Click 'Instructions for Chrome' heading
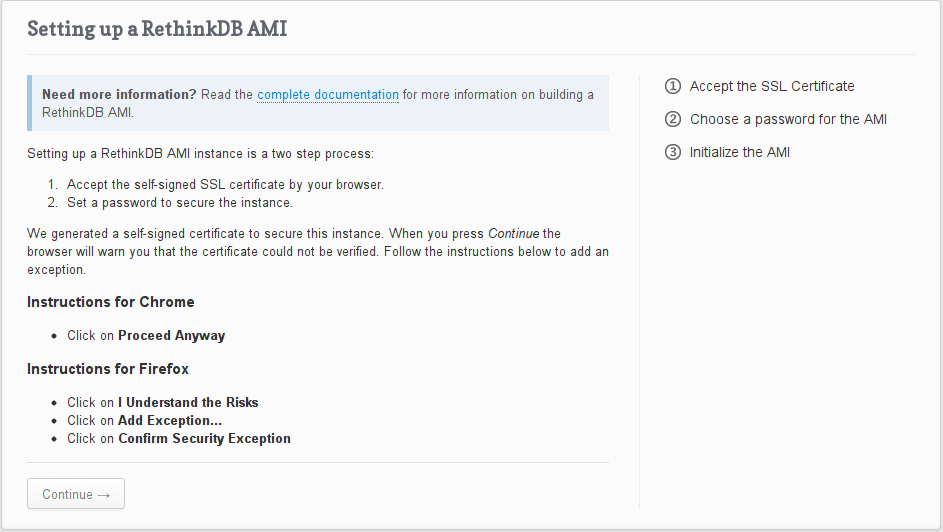This screenshot has width=943, height=532. tap(111, 302)
